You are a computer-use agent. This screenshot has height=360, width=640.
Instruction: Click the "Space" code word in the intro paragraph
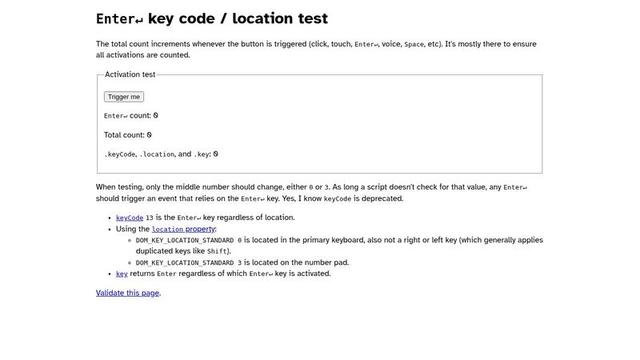click(414, 44)
